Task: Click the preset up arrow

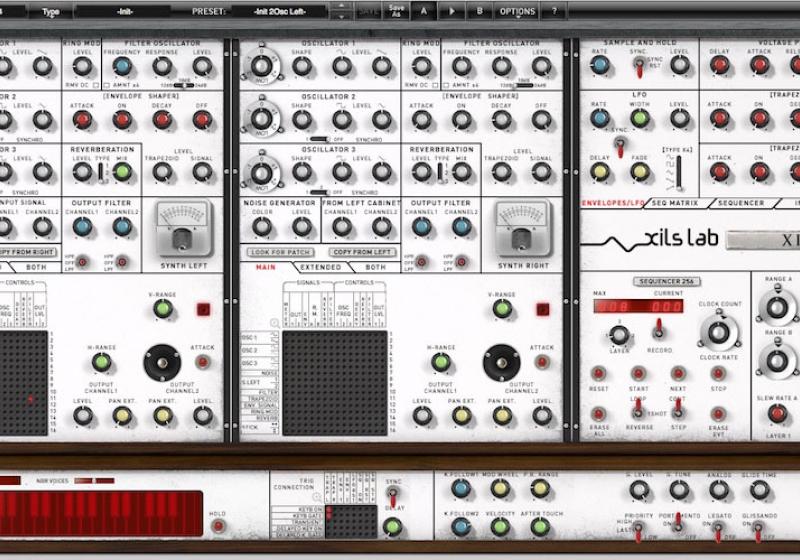Action: (341, 6)
